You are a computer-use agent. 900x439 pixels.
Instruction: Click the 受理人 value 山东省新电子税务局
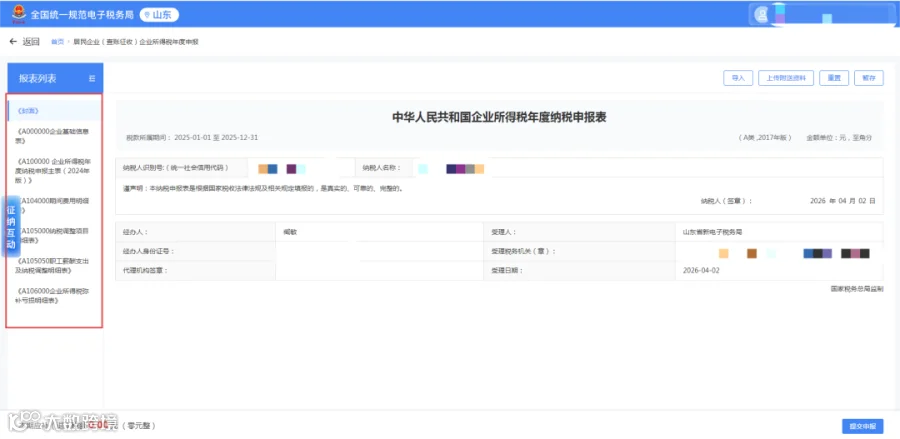pyautogui.click(x=712, y=232)
